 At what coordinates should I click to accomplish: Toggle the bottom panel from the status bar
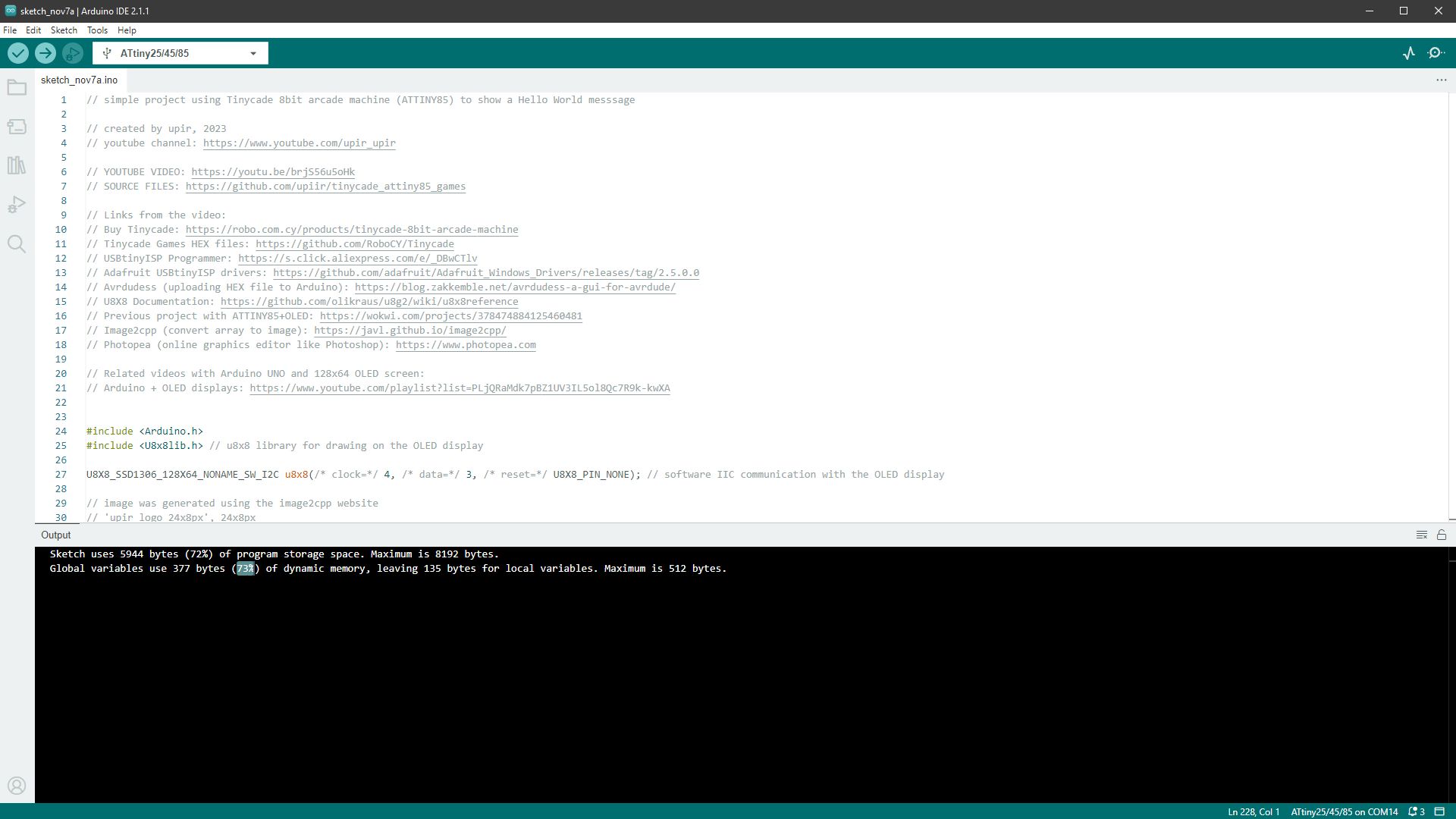tap(1439, 811)
